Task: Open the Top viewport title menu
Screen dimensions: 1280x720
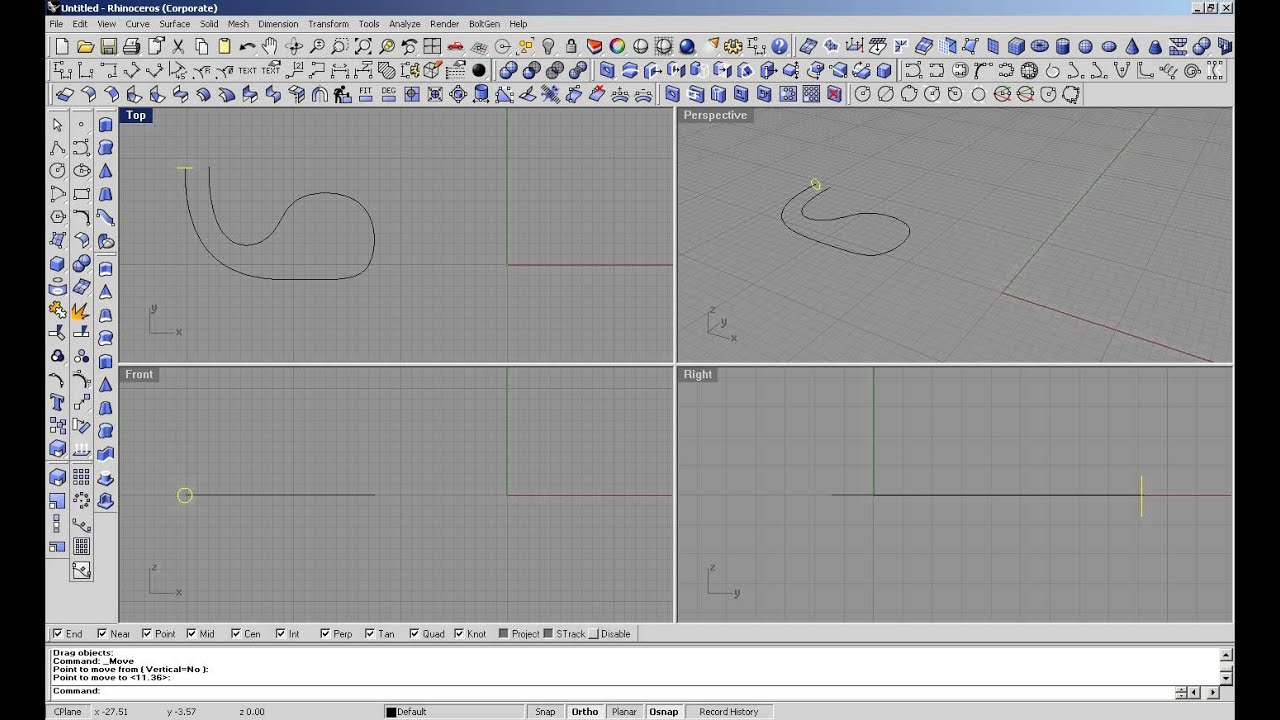Action: pyautogui.click(x=136, y=116)
